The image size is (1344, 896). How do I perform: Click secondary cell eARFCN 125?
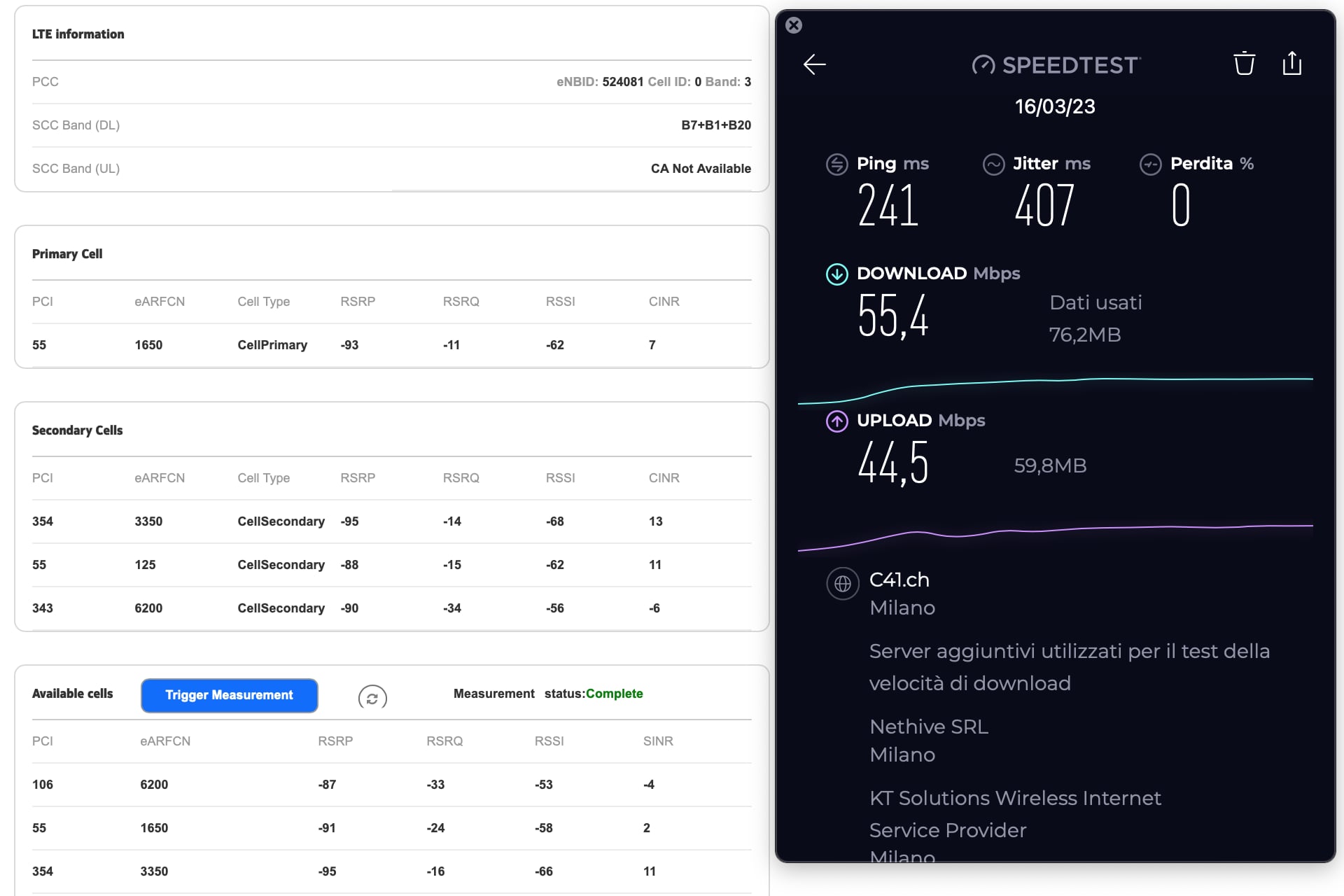145,565
